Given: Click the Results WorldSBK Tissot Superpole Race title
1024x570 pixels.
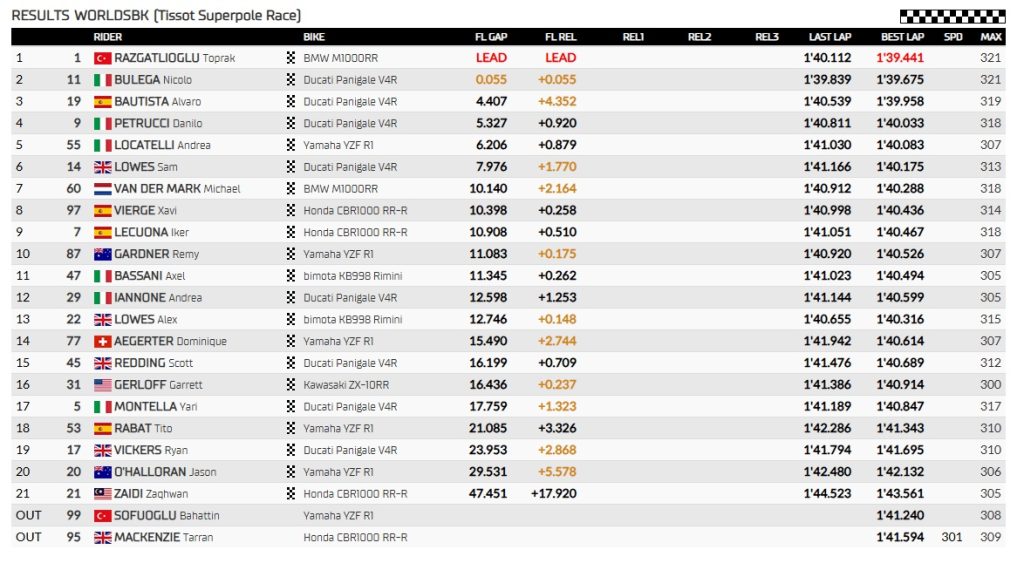Looking at the screenshot, I should coord(155,15).
